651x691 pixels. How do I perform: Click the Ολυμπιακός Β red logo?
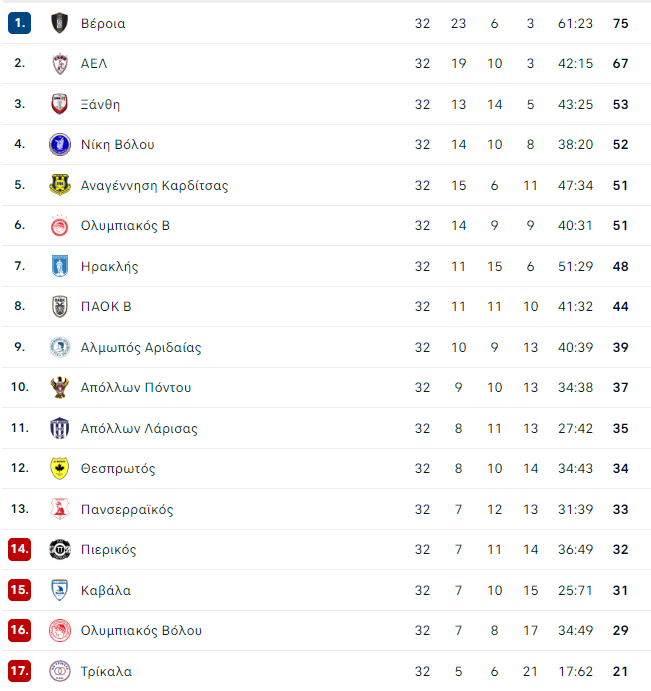point(60,225)
